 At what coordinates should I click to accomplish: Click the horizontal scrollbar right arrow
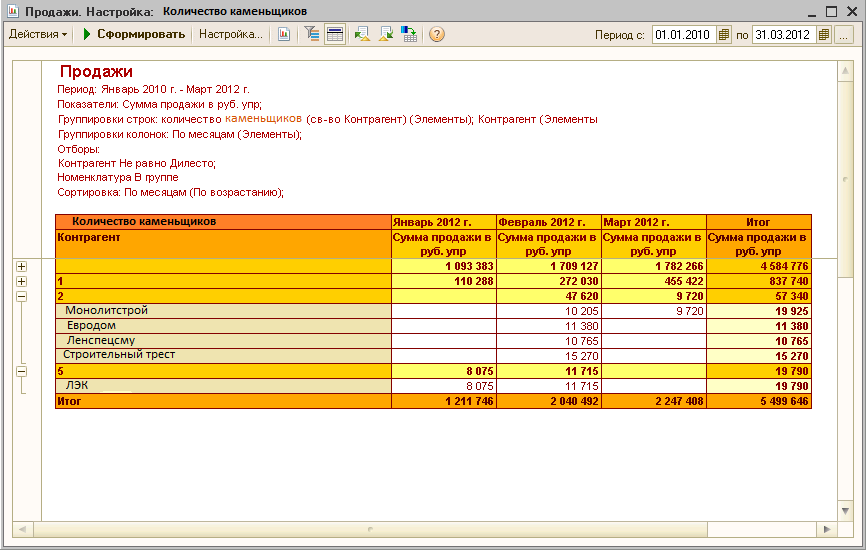tap(826, 529)
